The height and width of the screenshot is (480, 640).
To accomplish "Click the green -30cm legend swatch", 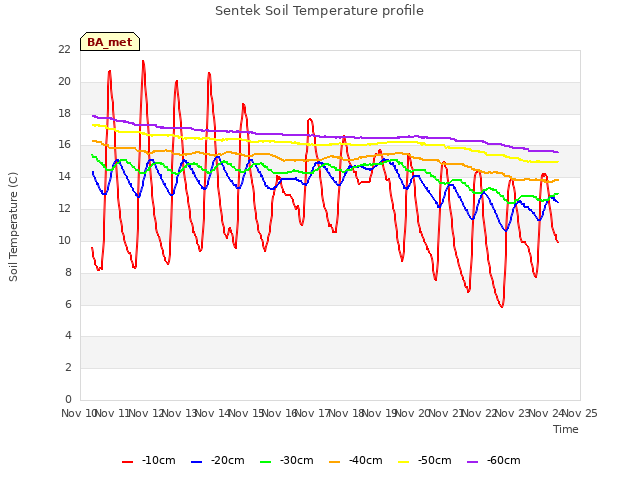I will coord(265,462).
